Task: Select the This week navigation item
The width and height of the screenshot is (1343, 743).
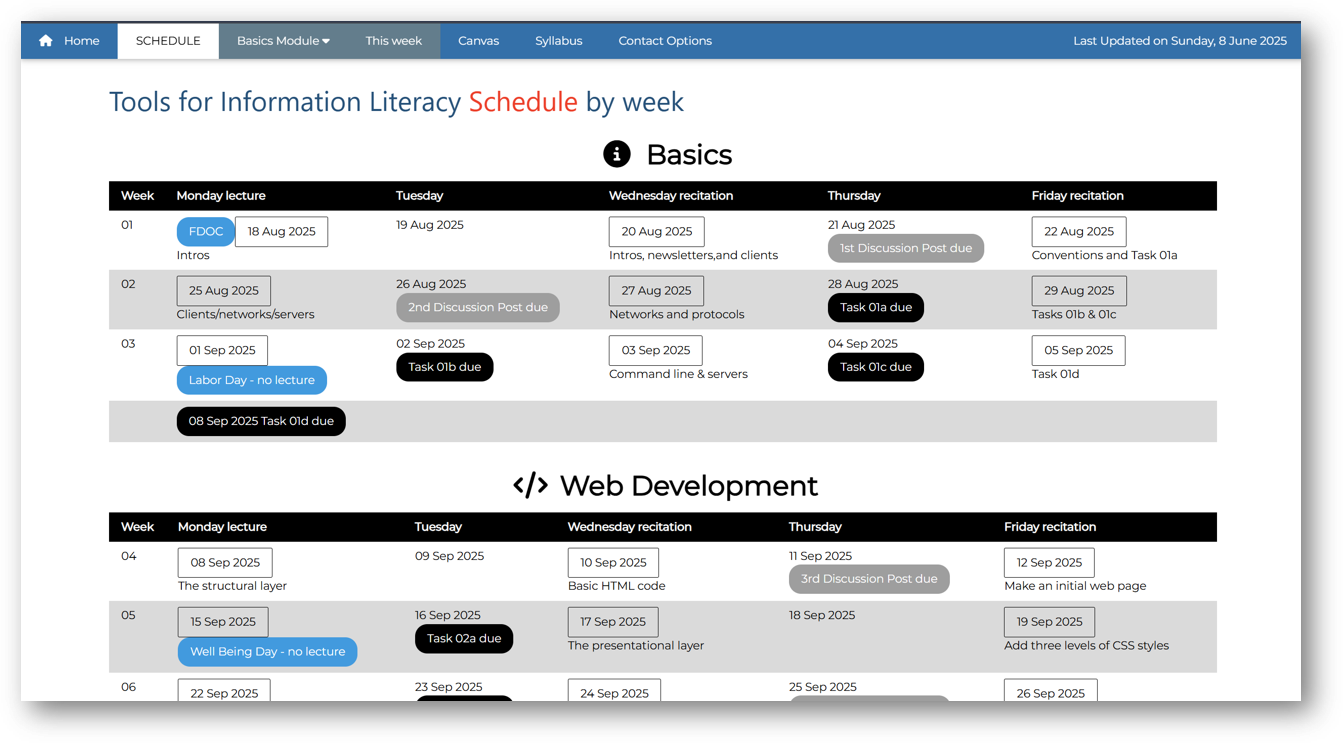Action: click(x=393, y=40)
